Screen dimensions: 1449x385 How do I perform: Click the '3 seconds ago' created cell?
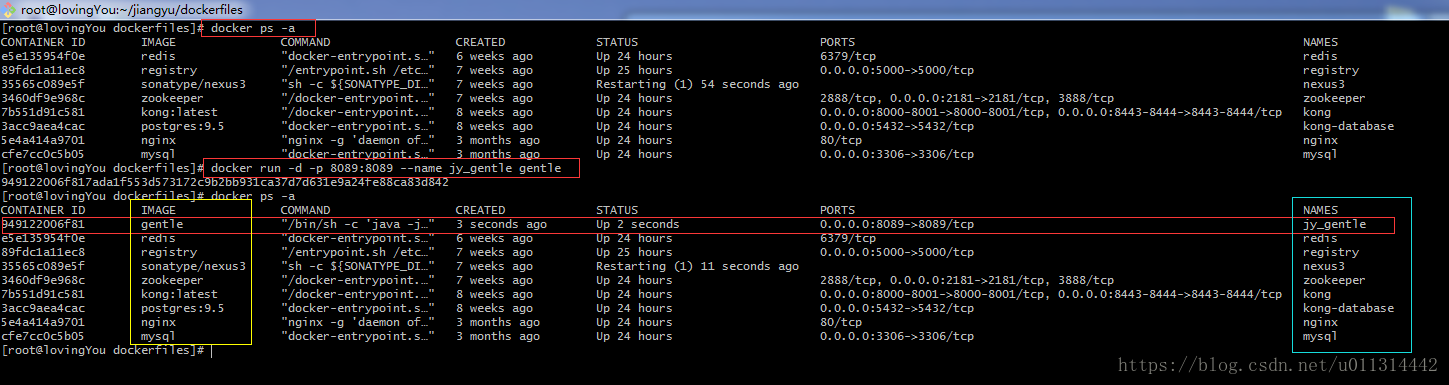(501, 224)
